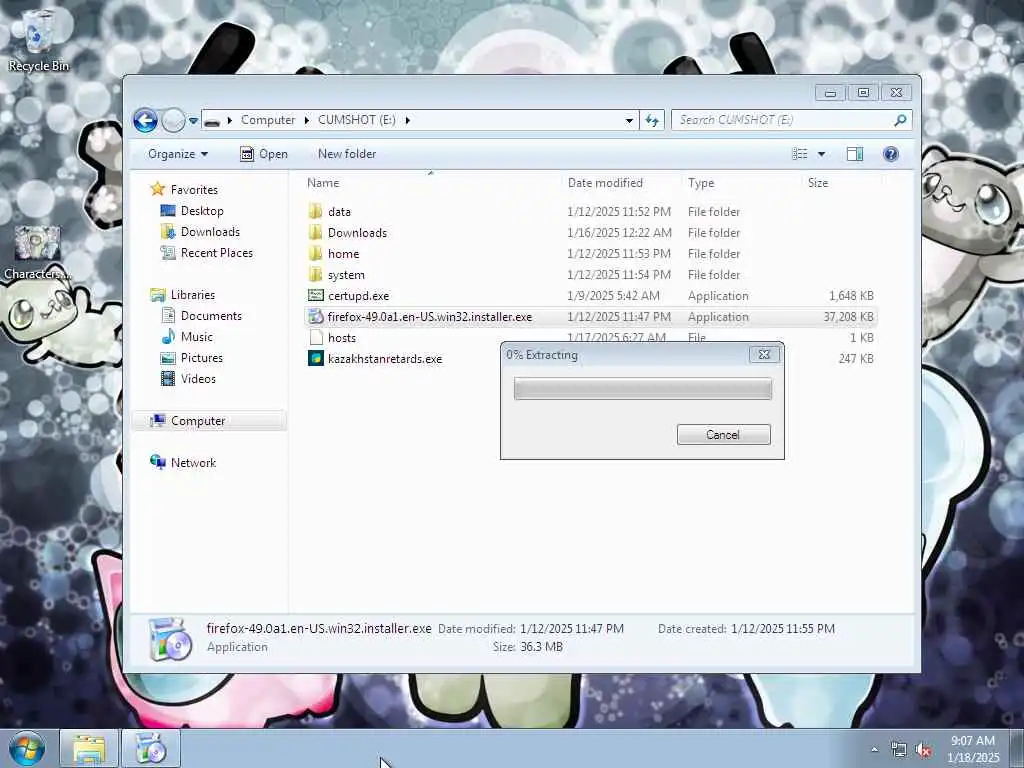The height and width of the screenshot is (768, 1024).
Task: Select Computer in the navigation pane
Action: [x=198, y=421]
